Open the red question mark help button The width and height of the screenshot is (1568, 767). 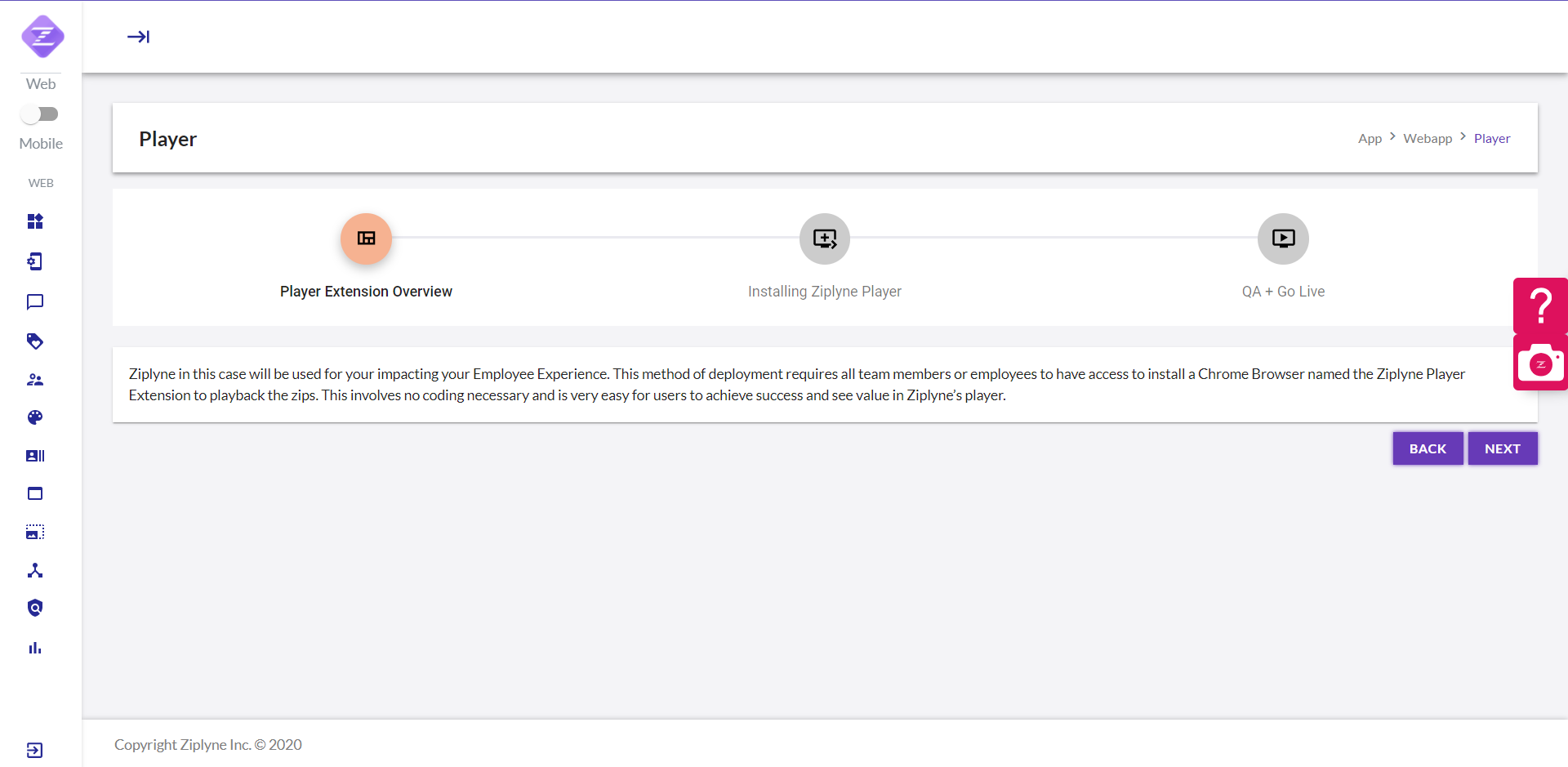pyautogui.click(x=1541, y=305)
